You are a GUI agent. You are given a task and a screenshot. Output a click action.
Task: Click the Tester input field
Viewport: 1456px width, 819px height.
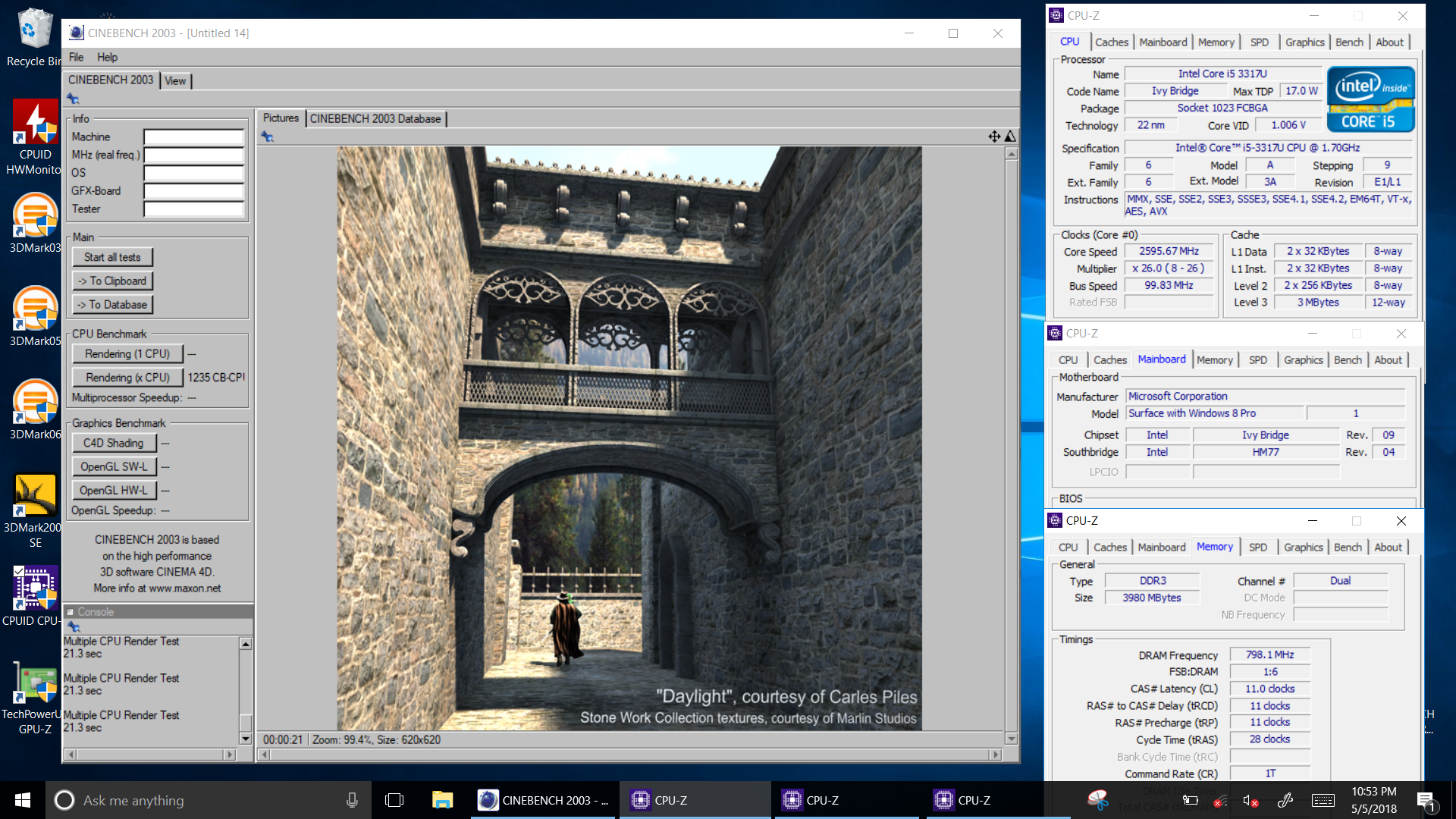click(x=194, y=209)
